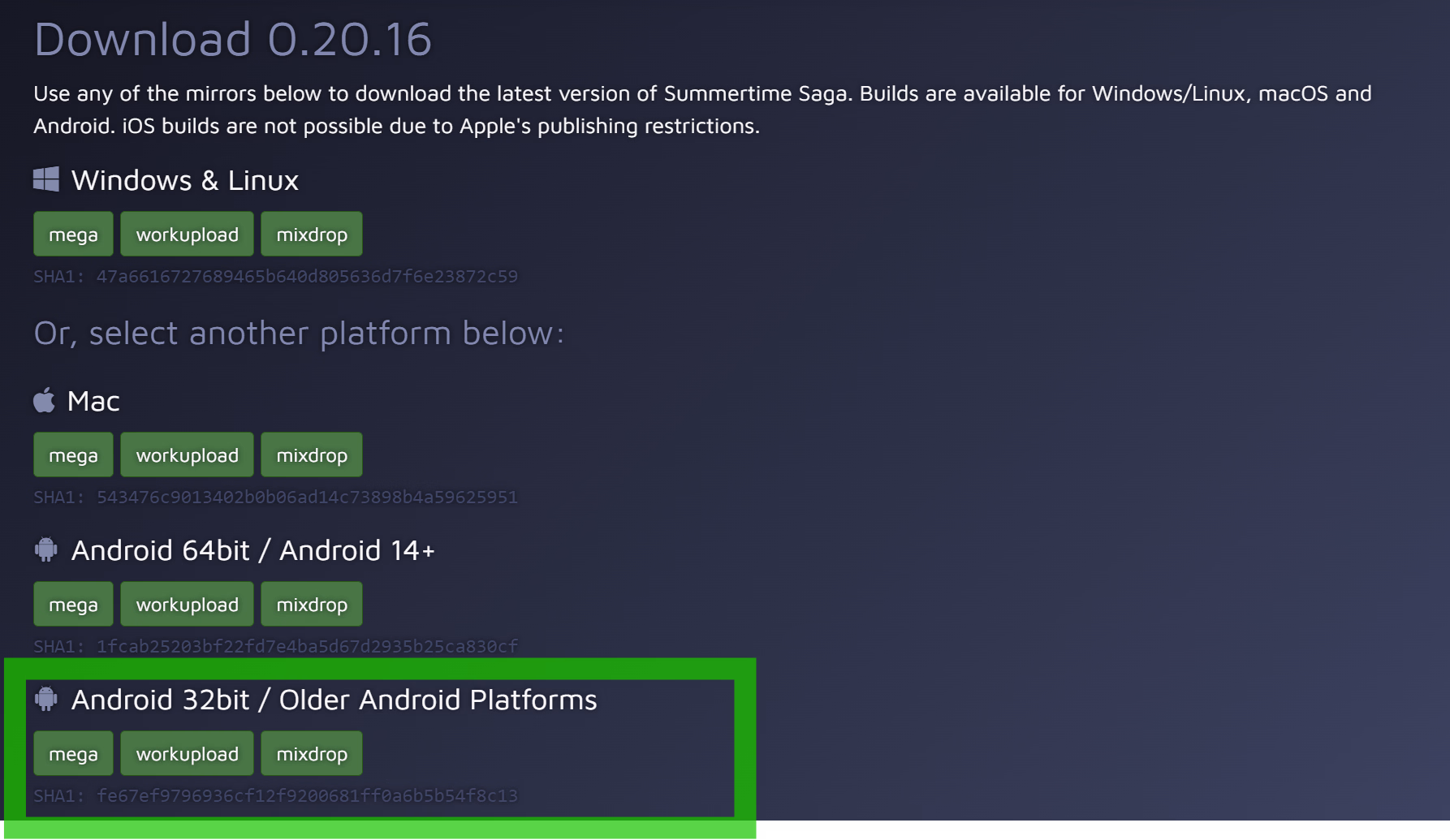Image resolution: width=1450 pixels, height=840 pixels.
Task: Choose mega for Android 32bit download
Action: [73, 753]
